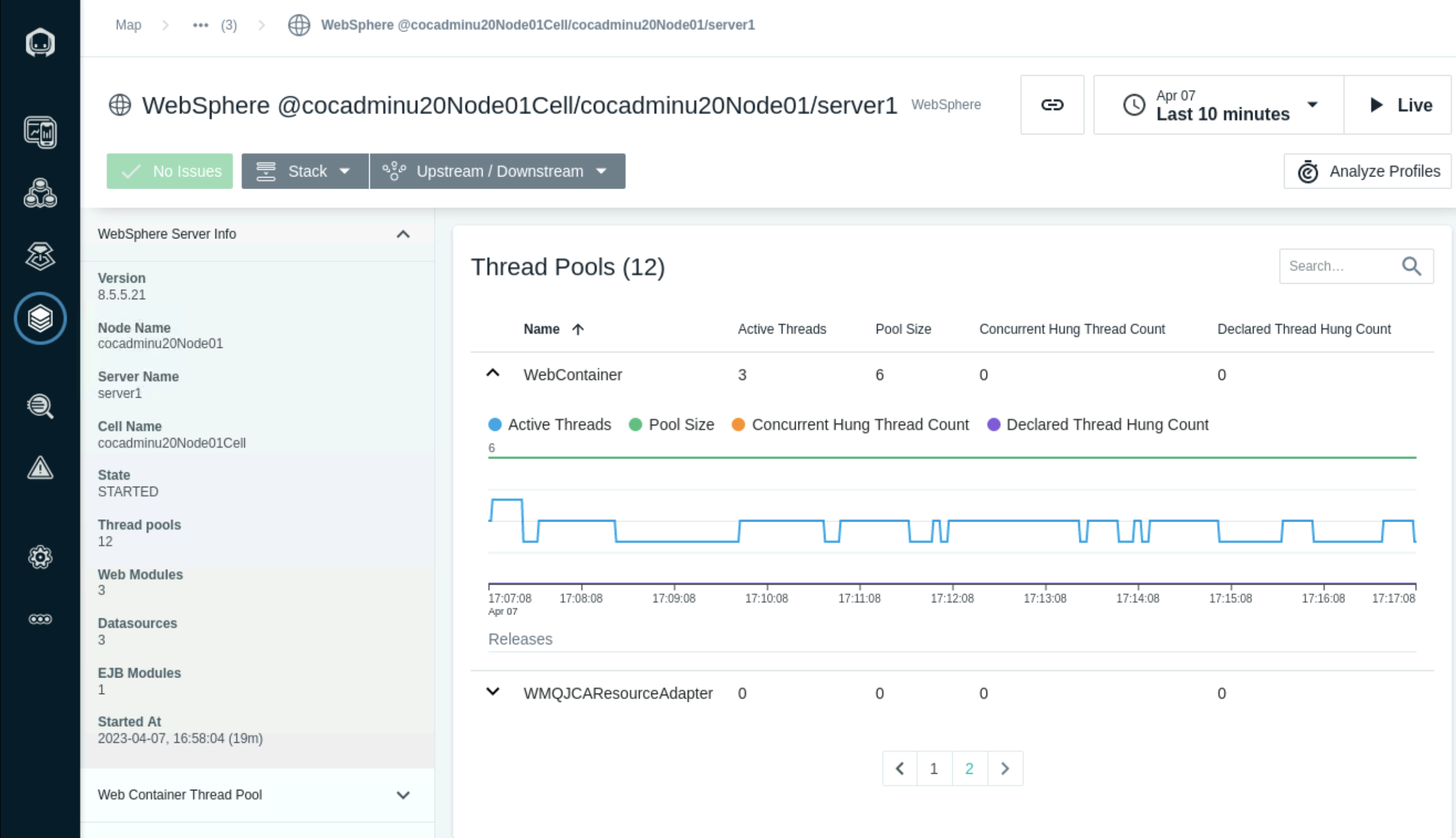Open the Upstream / Downstream dropdown
Viewport: 1456px width, 838px height.
[x=497, y=171]
